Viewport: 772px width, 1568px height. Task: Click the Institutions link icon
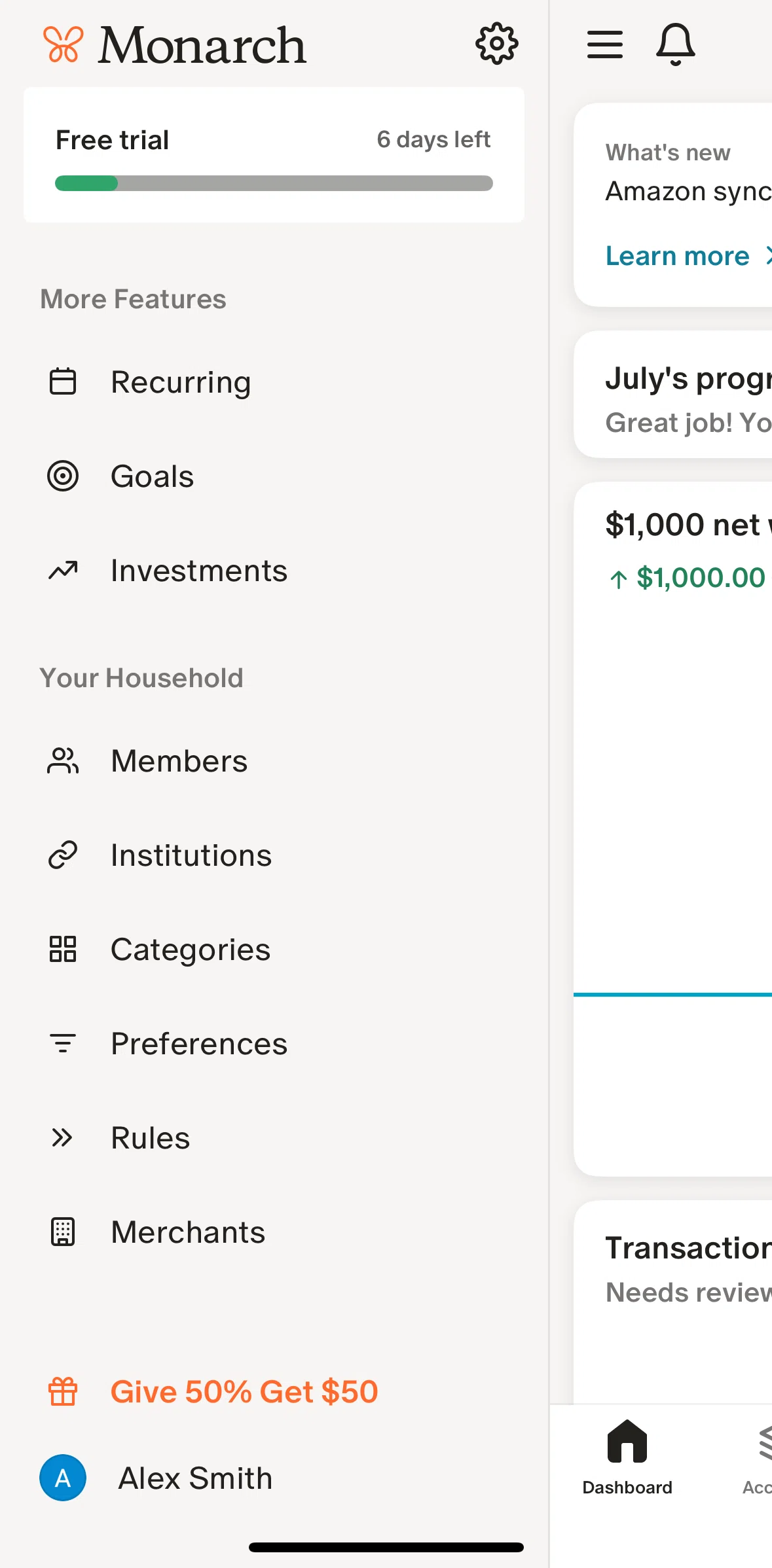(x=63, y=855)
